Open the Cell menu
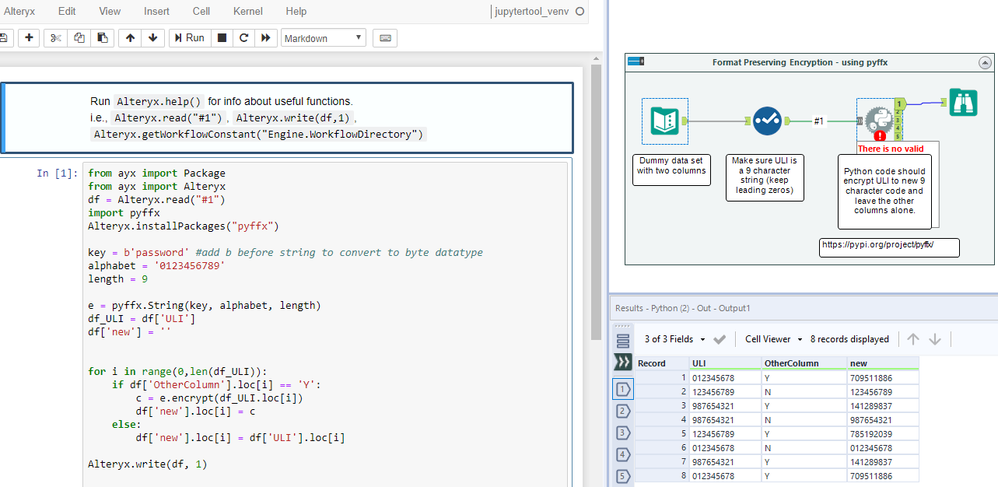Screen dimensions: 998x487 point(202,11)
